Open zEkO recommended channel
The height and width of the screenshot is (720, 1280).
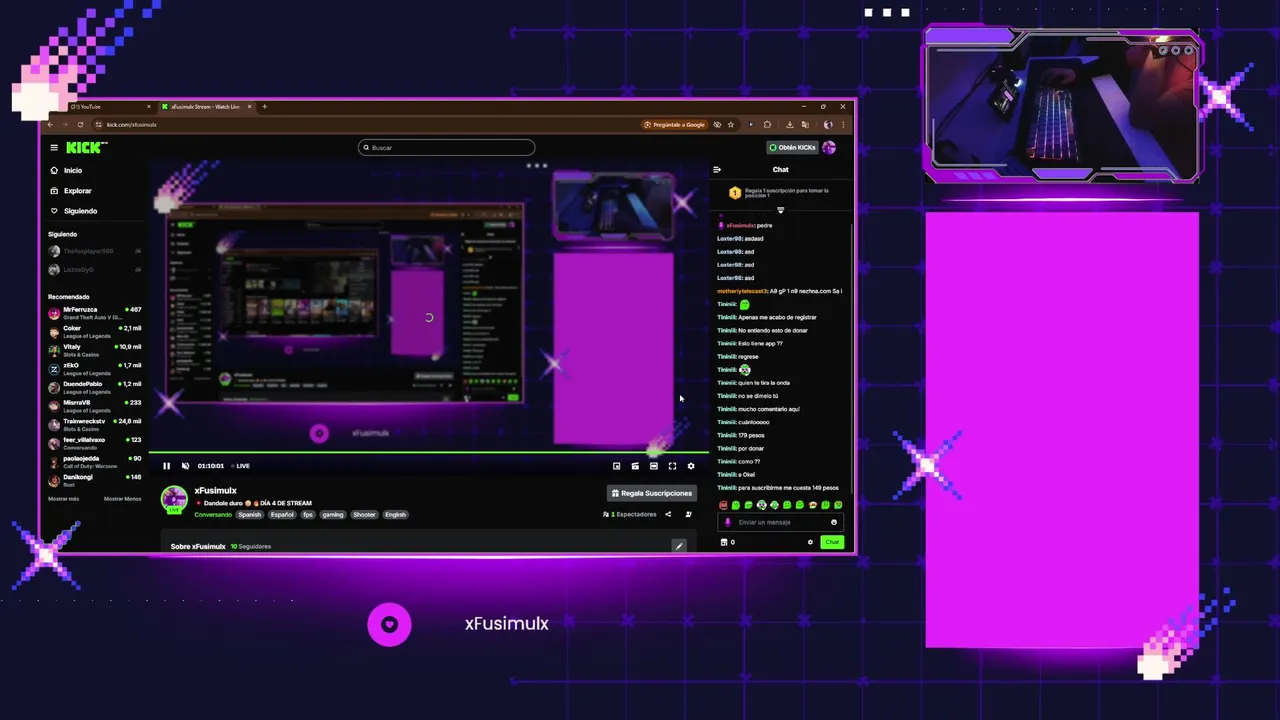[x=95, y=368]
